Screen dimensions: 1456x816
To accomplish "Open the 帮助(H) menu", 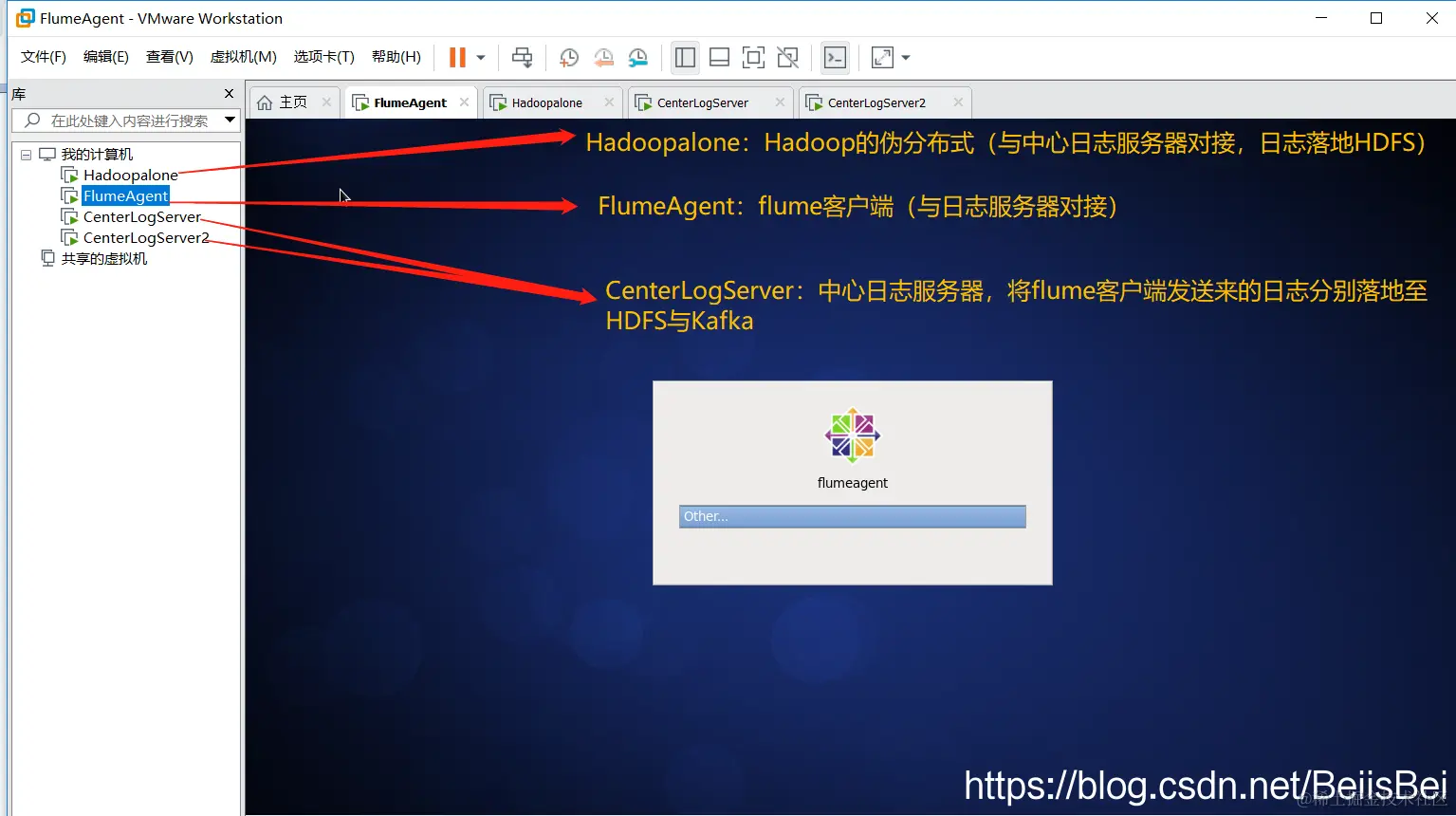I will 396,57.
